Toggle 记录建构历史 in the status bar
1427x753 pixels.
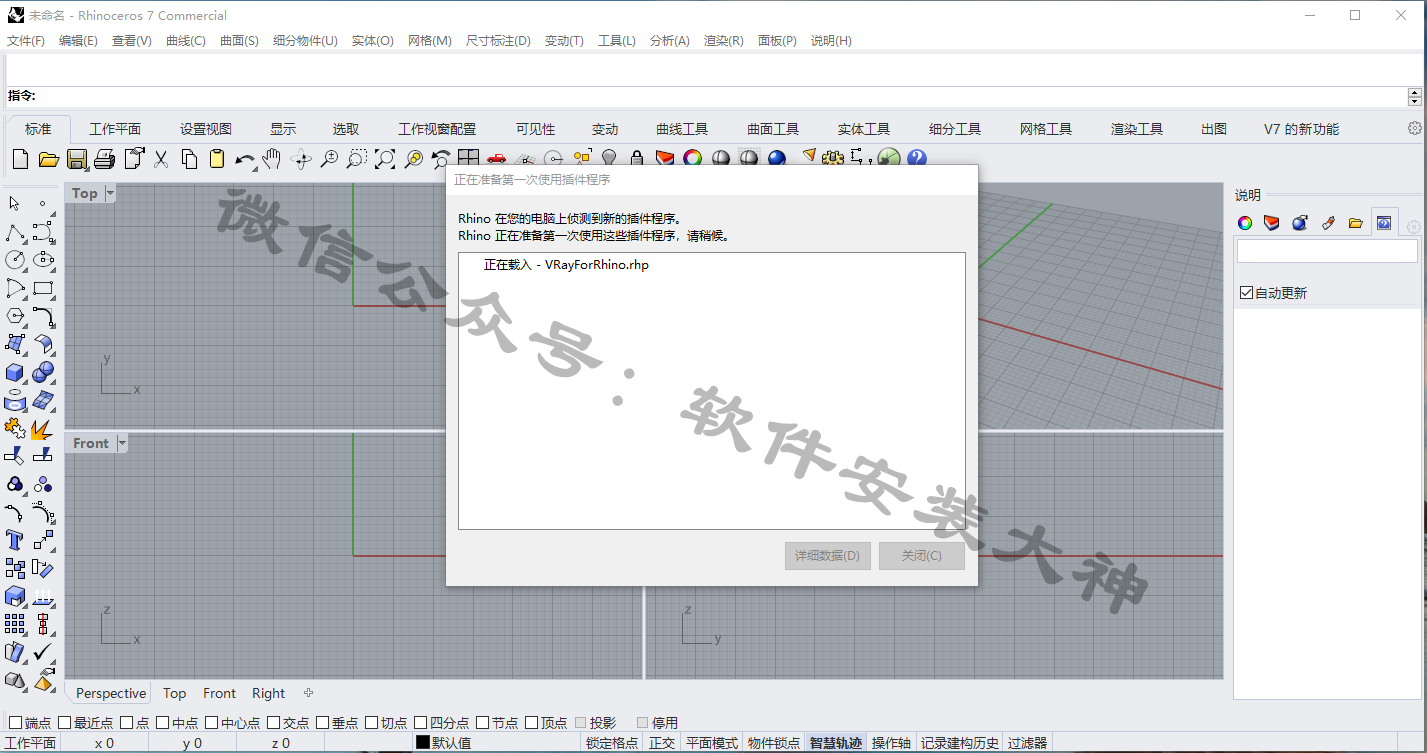pos(960,743)
